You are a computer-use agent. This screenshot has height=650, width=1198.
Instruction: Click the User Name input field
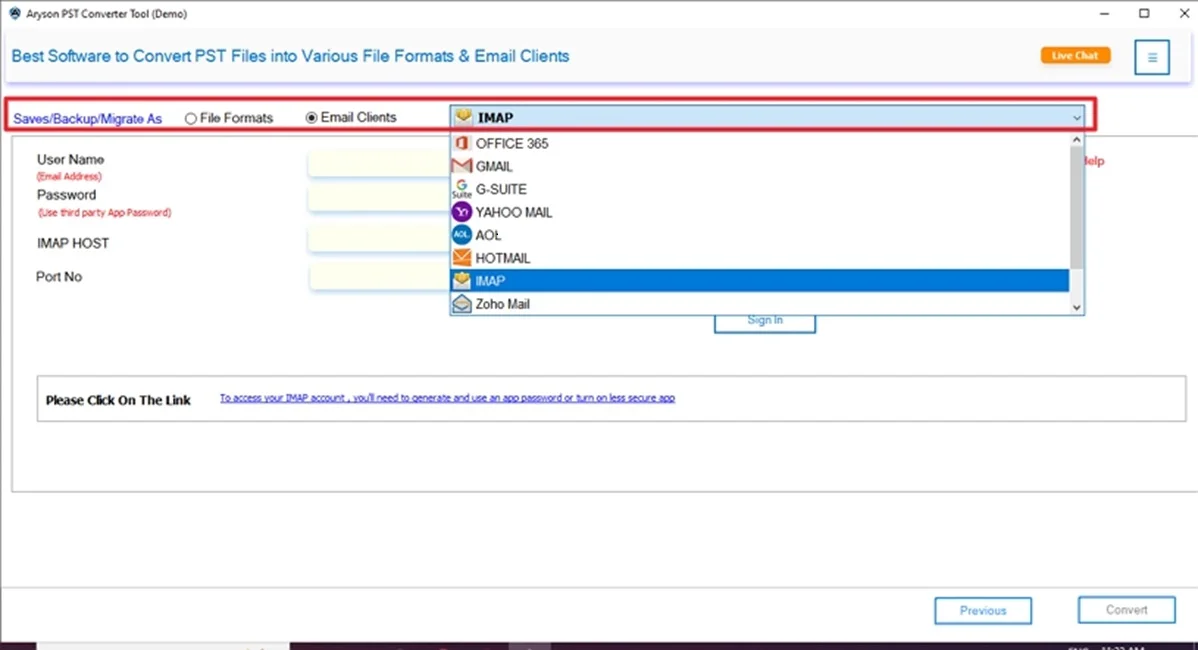click(379, 163)
